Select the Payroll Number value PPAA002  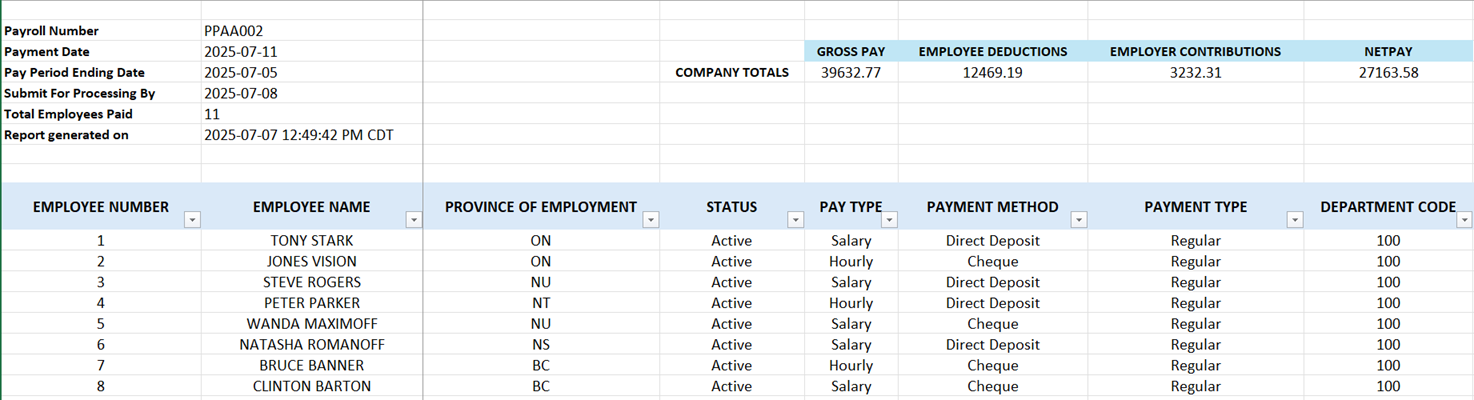(233, 31)
